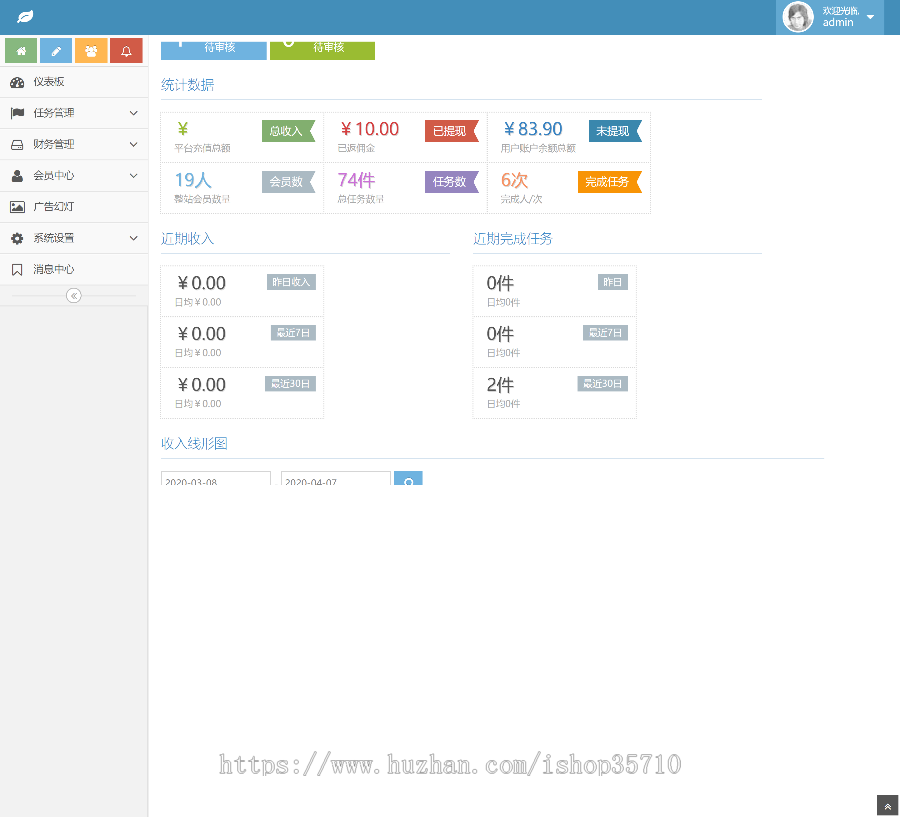
Task: Click the flag icon beside 任务管理
Action: [x=17, y=113]
